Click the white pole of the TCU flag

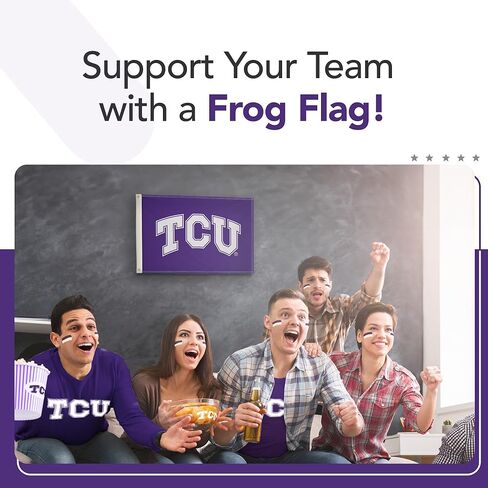[x=139, y=234]
